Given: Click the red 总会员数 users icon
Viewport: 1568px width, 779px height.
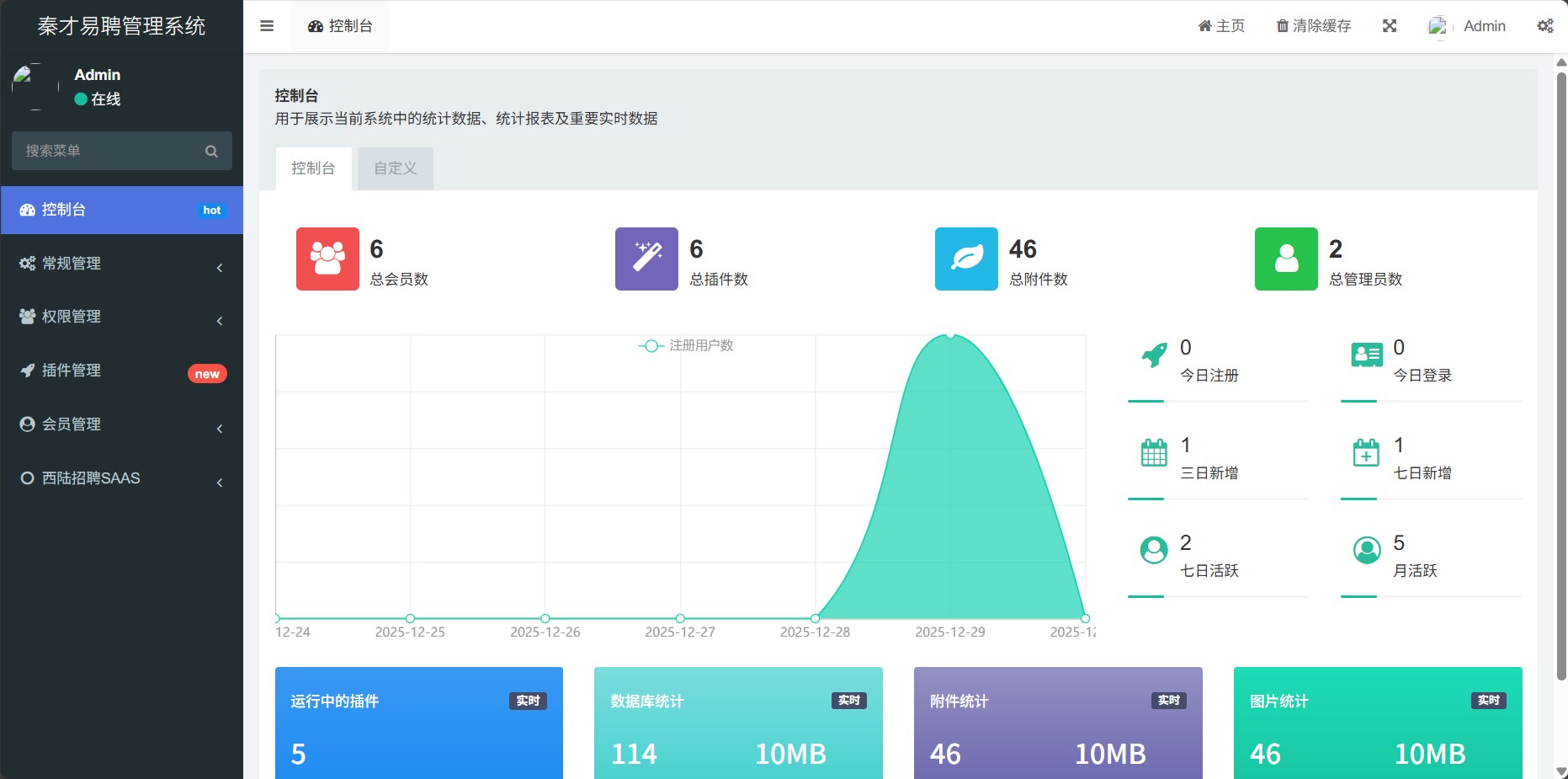Looking at the screenshot, I should coord(327,259).
